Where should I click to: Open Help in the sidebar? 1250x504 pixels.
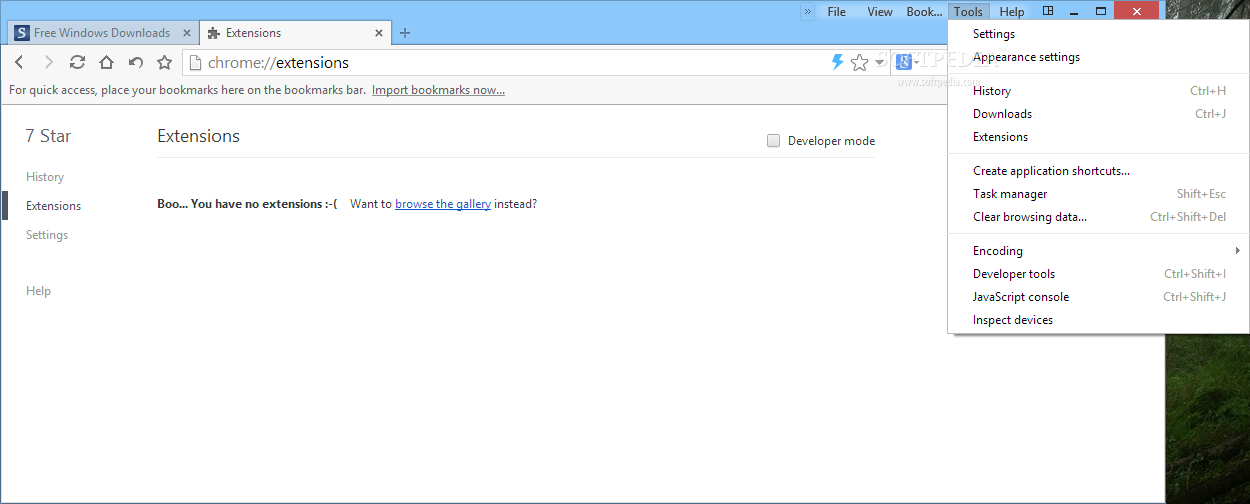[38, 291]
